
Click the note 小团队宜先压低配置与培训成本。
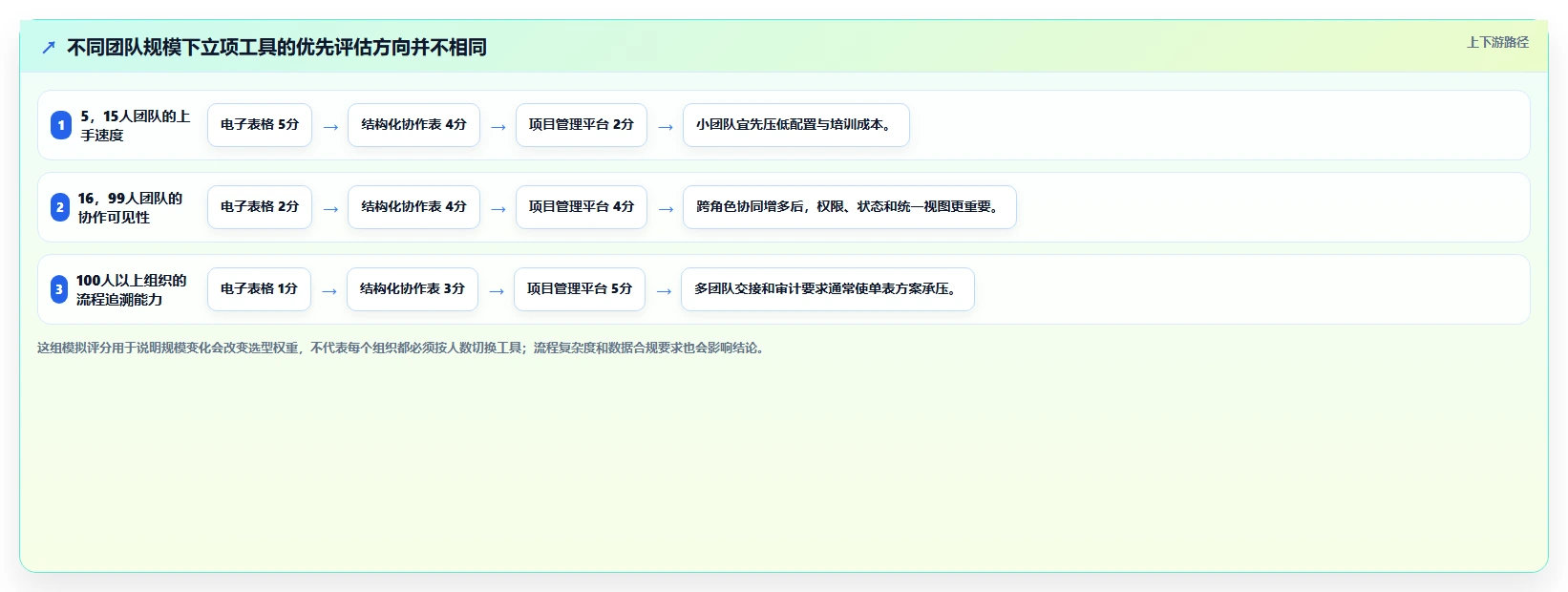[796, 125]
